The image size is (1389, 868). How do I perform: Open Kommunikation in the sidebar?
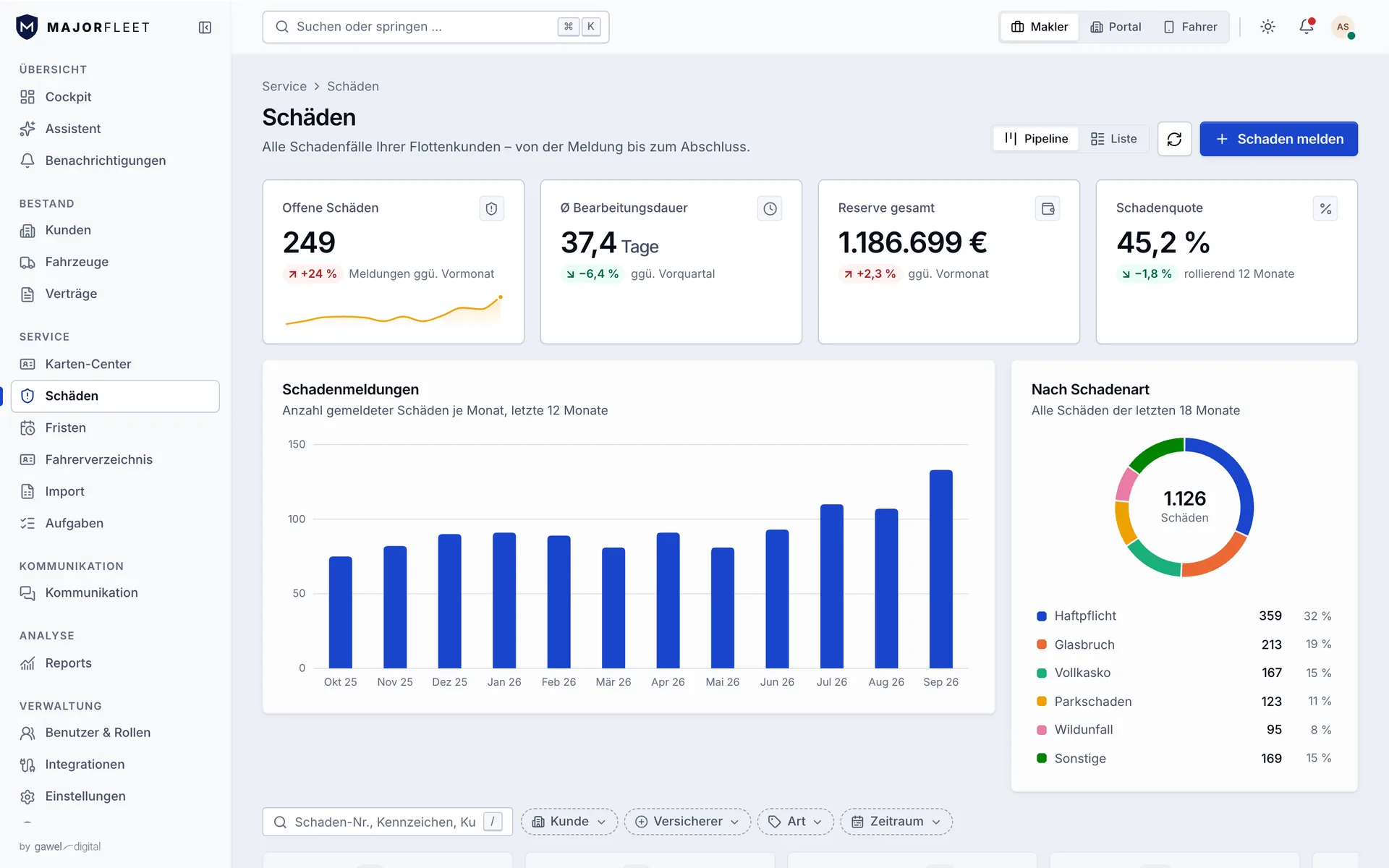pyautogui.click(x=115, y=592)
